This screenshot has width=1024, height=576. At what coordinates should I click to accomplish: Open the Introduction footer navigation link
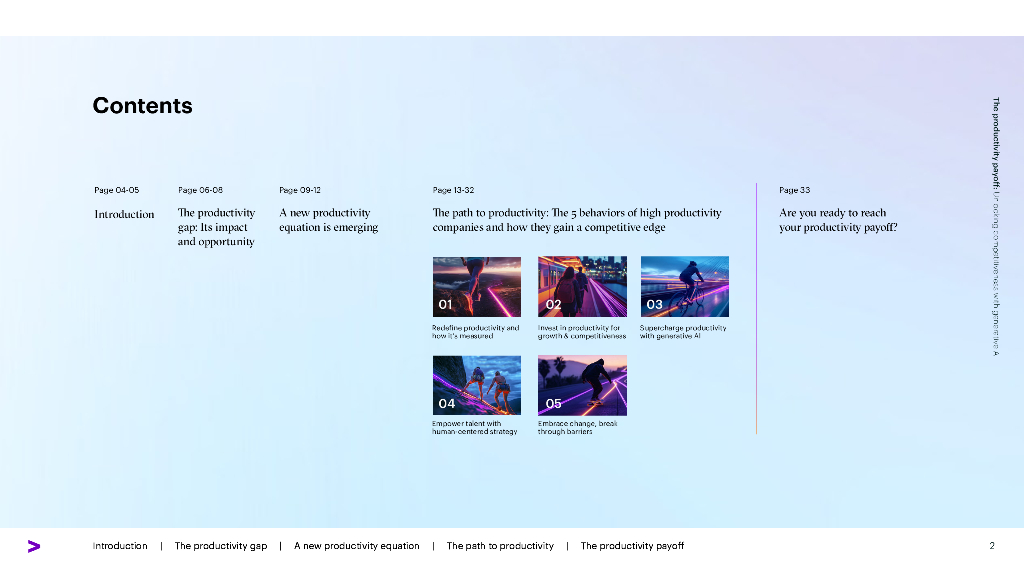click(x=120, y=546)
